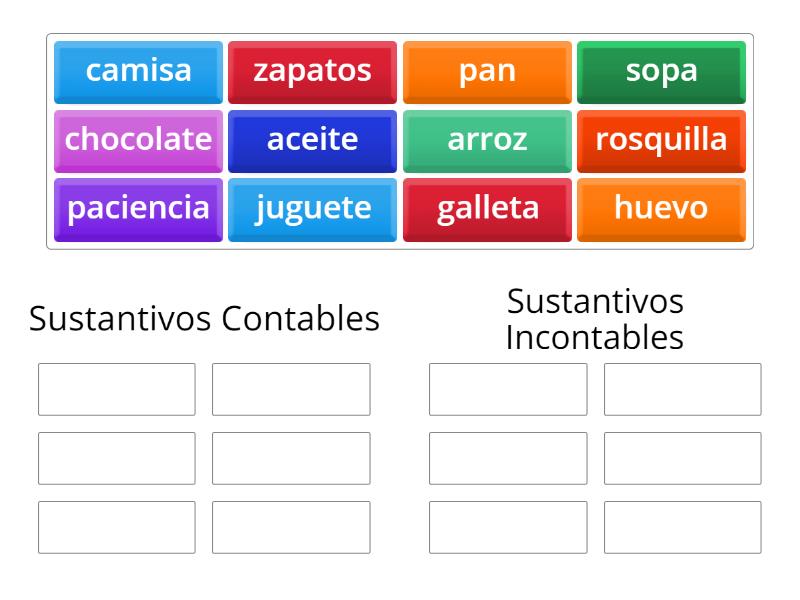800x600 pixels.
Task: Select the green 'sopa' tile
Action: pos(661,71)
